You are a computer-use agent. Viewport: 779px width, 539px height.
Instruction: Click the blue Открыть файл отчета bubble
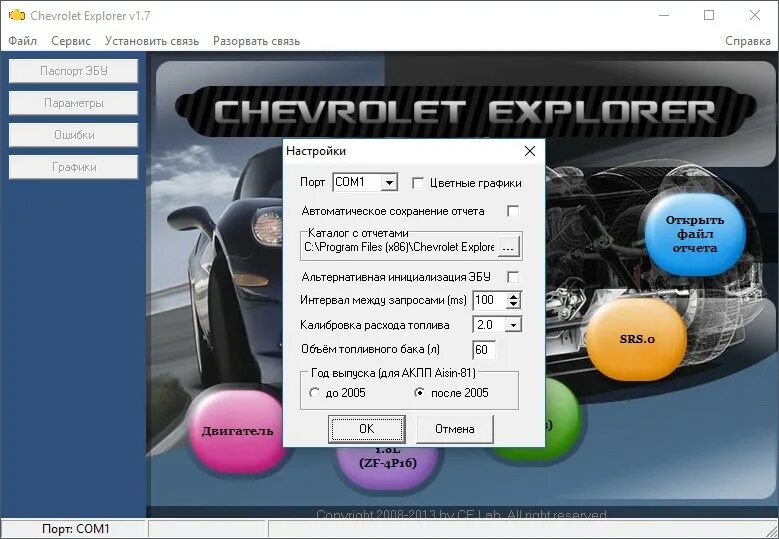click(695, 233)
